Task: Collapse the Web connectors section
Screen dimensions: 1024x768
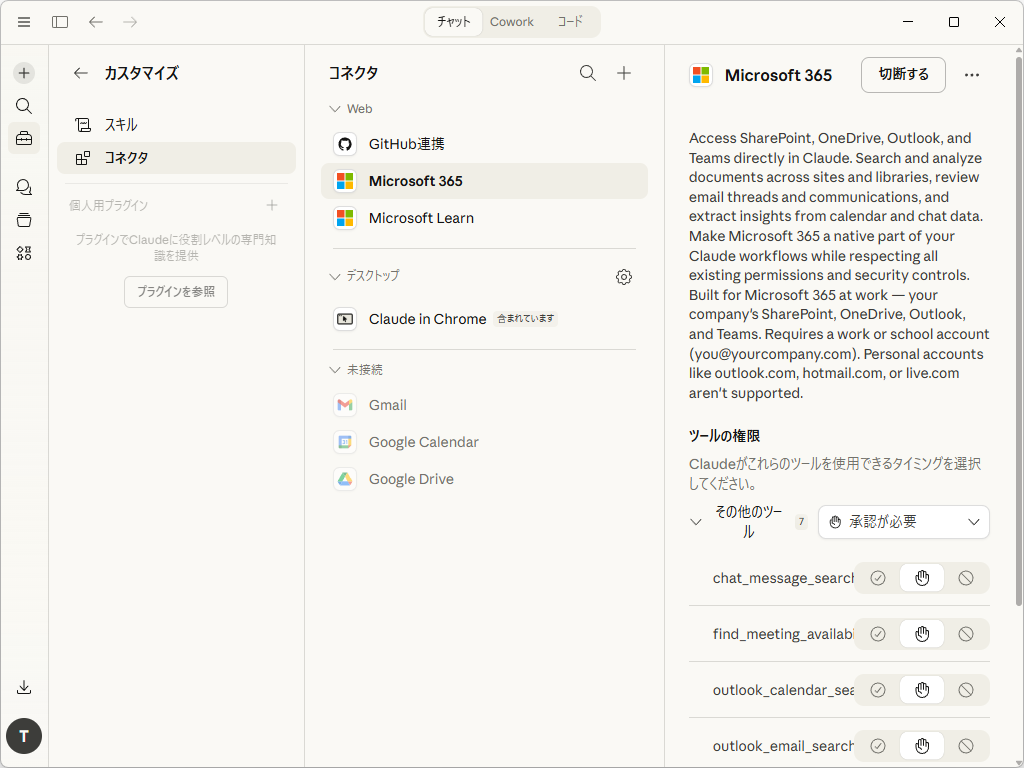Action: (334, 108)
